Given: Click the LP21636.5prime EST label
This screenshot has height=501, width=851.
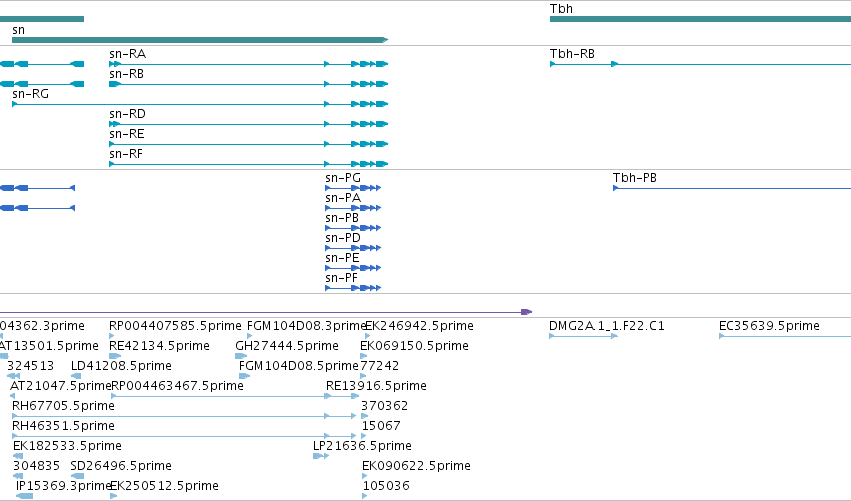Looking at the screenshot, I should (362, 446).
